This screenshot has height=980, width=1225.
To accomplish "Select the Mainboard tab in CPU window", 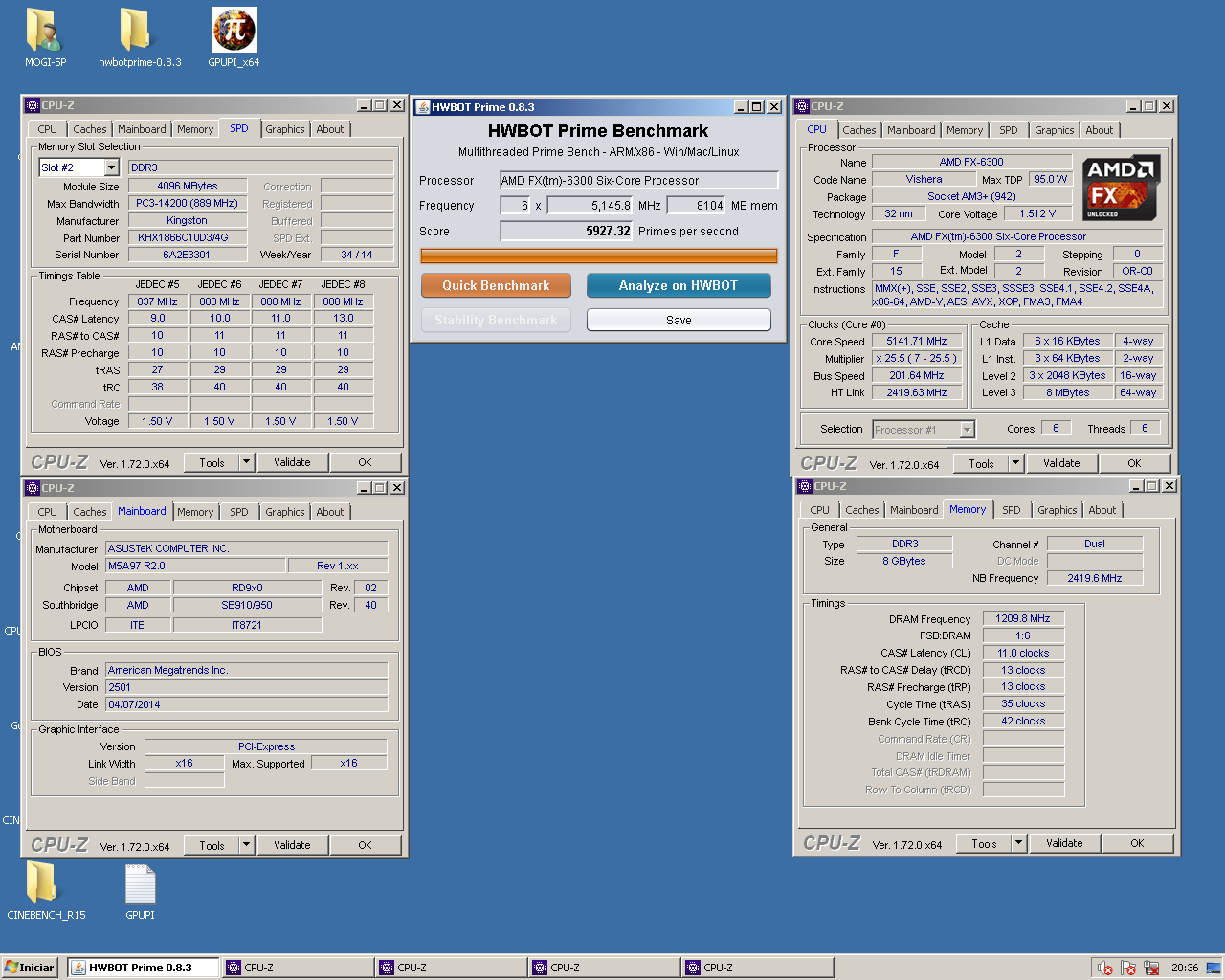I will pyautogui.click(x=911, y=130).
